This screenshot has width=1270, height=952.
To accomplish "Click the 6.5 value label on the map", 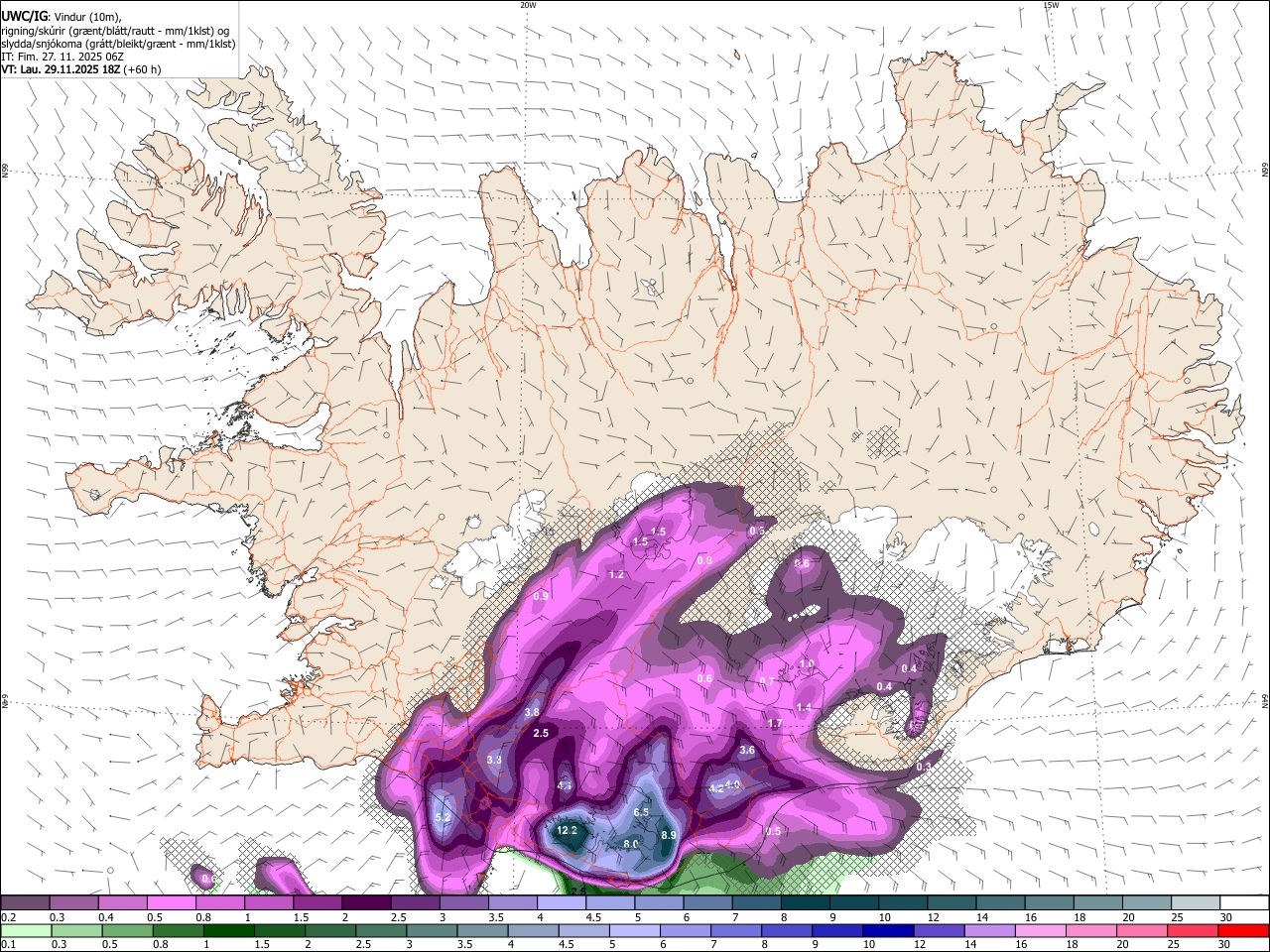I will click(x=641, y=812).
